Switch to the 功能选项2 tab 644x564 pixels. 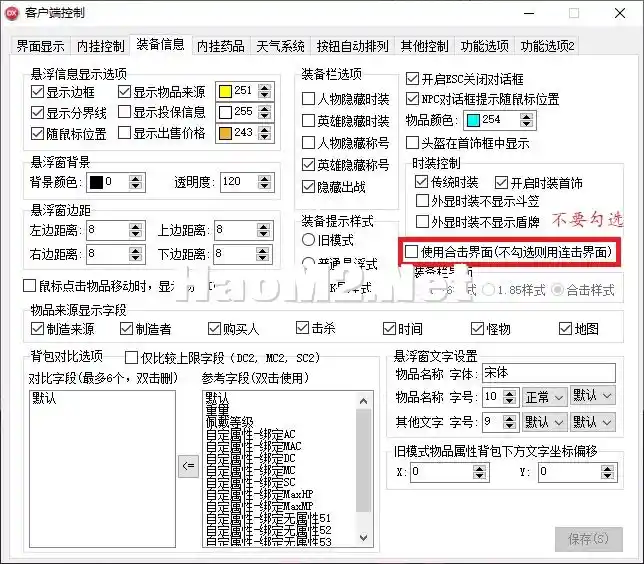(x=547, y=46)
